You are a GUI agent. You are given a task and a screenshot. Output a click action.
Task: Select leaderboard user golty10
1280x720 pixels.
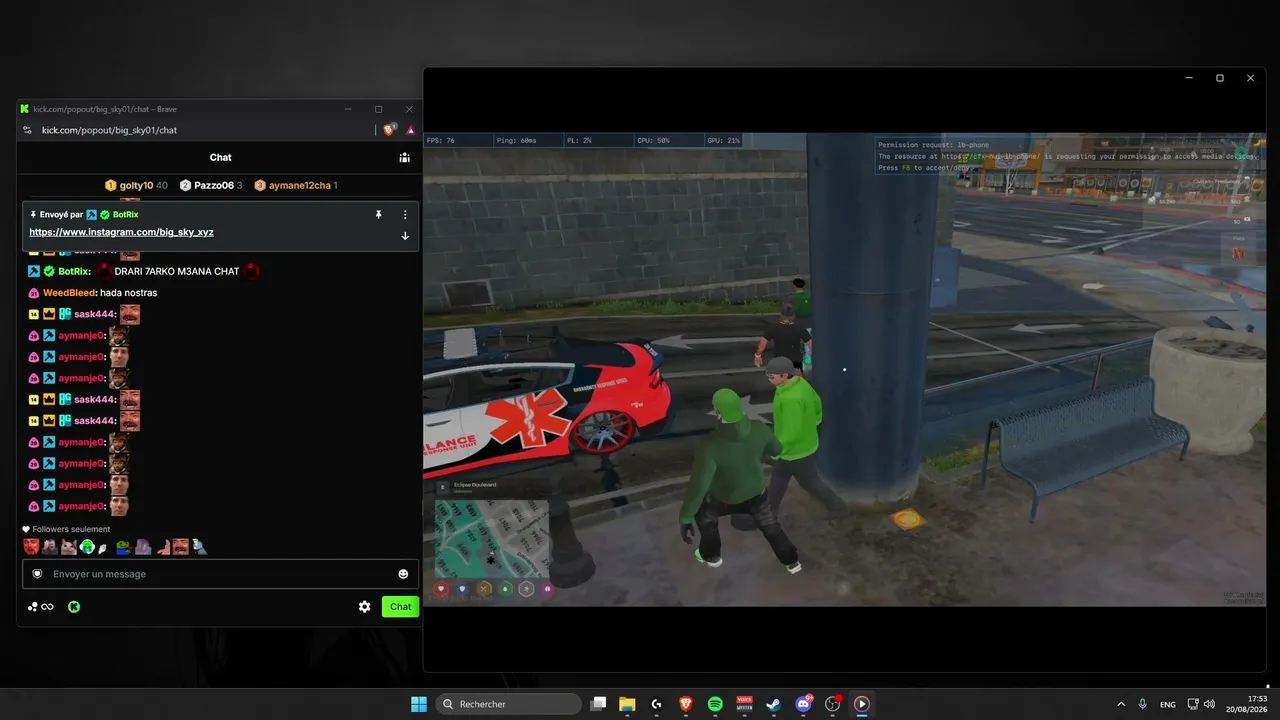pos(136,185)
